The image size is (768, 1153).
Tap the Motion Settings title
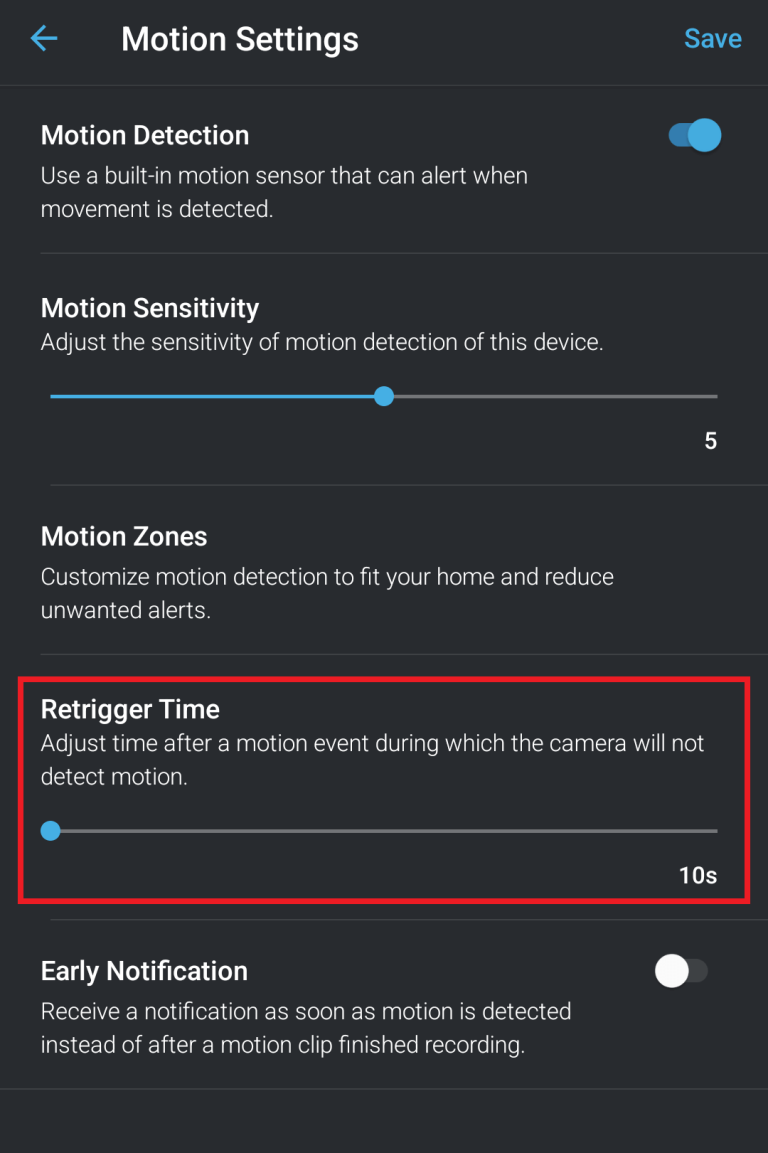pyautogui.click(x=240, y=38)
